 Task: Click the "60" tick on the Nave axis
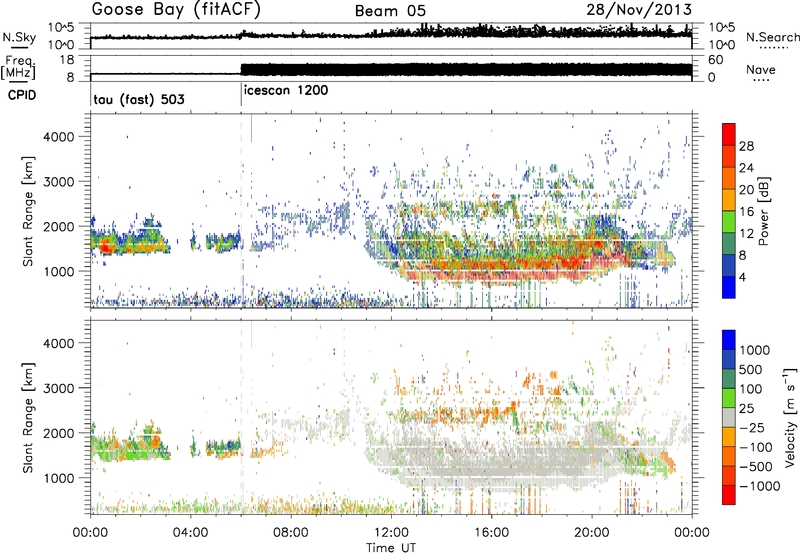[716, 60]
